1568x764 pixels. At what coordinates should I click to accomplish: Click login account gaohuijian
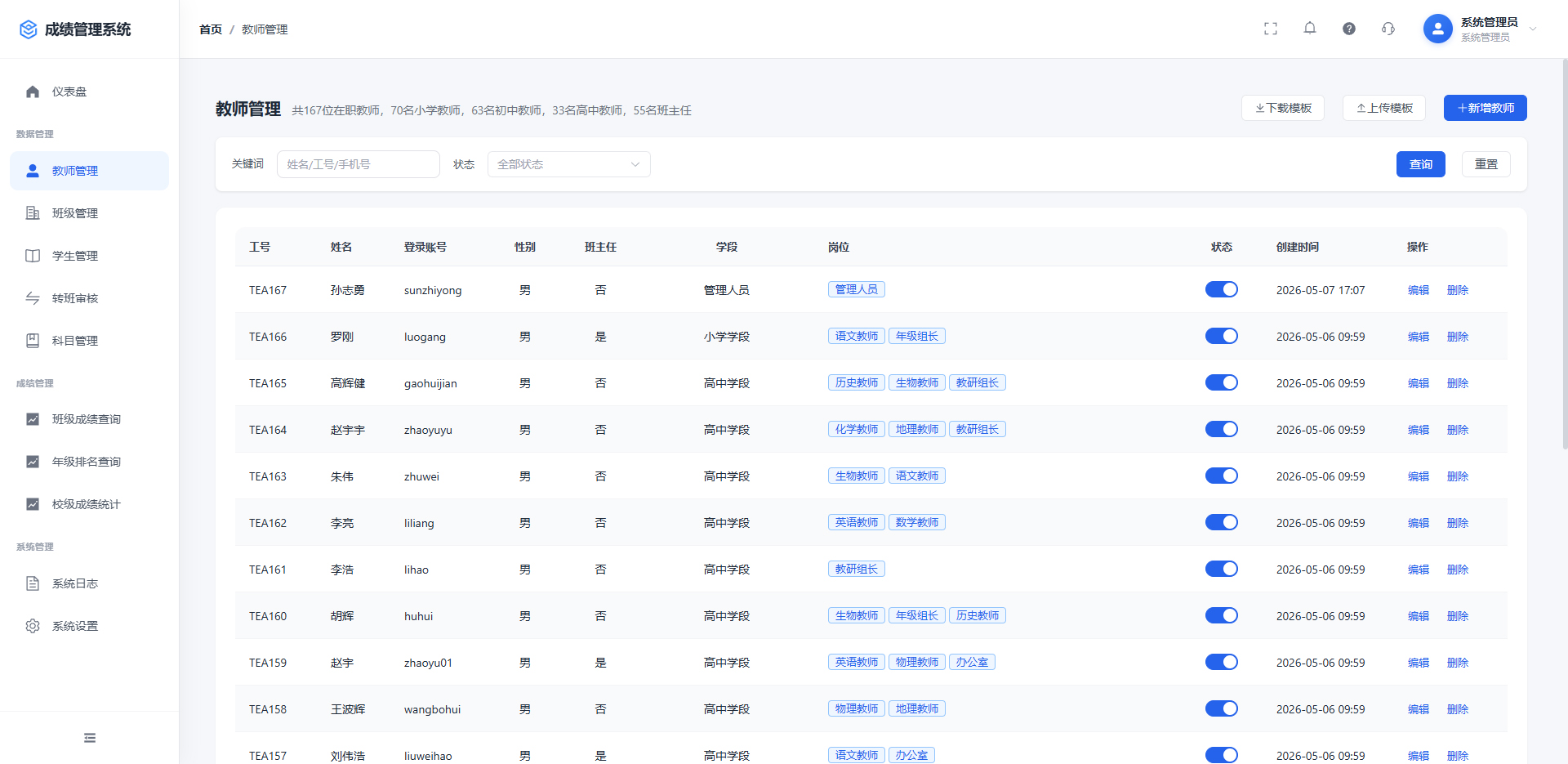click(430, 383)
